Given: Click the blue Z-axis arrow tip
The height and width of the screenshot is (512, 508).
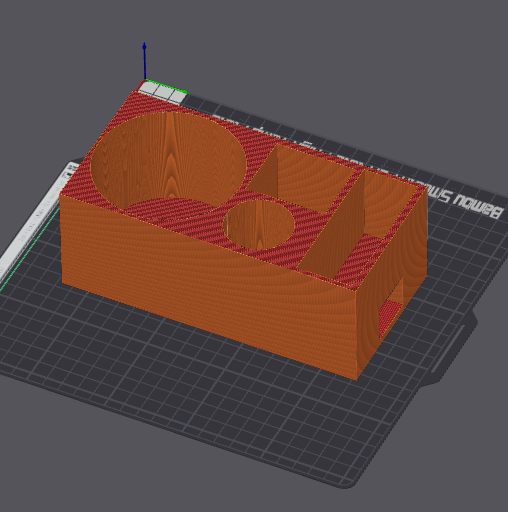Looking at the screenshot, I should 144,46.
